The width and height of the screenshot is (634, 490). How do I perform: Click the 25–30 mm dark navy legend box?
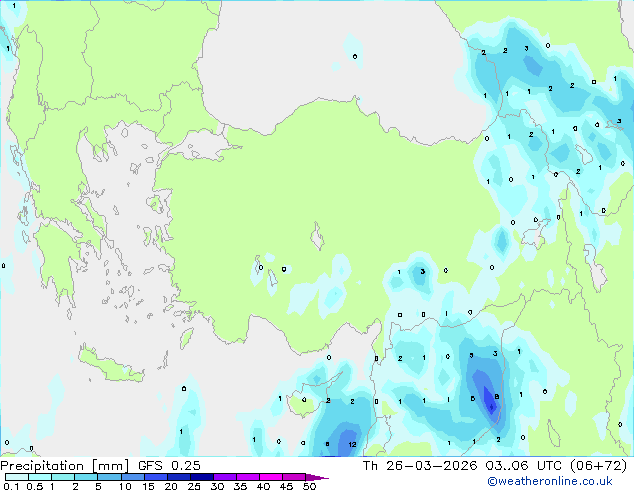(x=202, y=477)
